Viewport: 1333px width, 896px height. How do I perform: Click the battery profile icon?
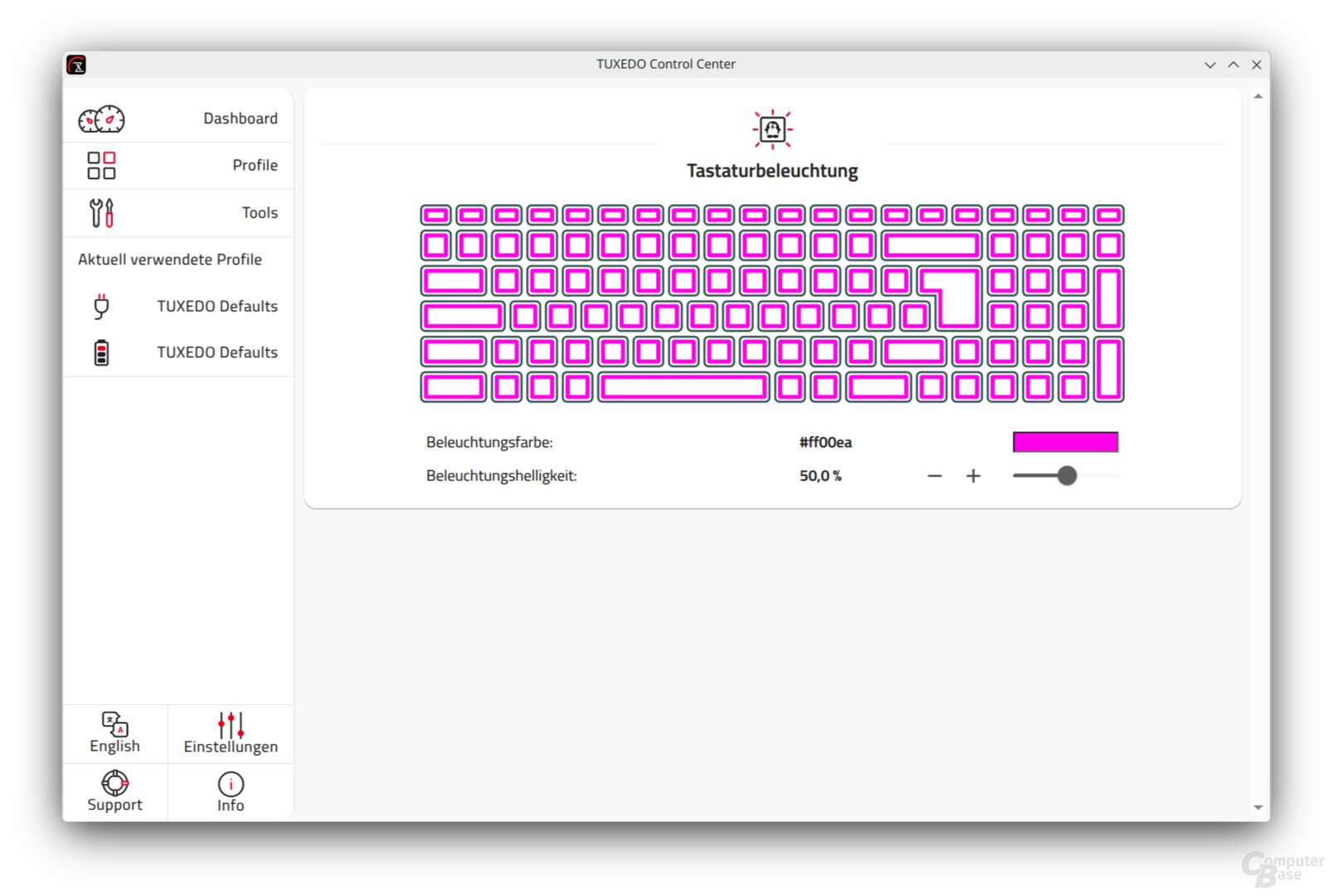(x=101, y=353)
